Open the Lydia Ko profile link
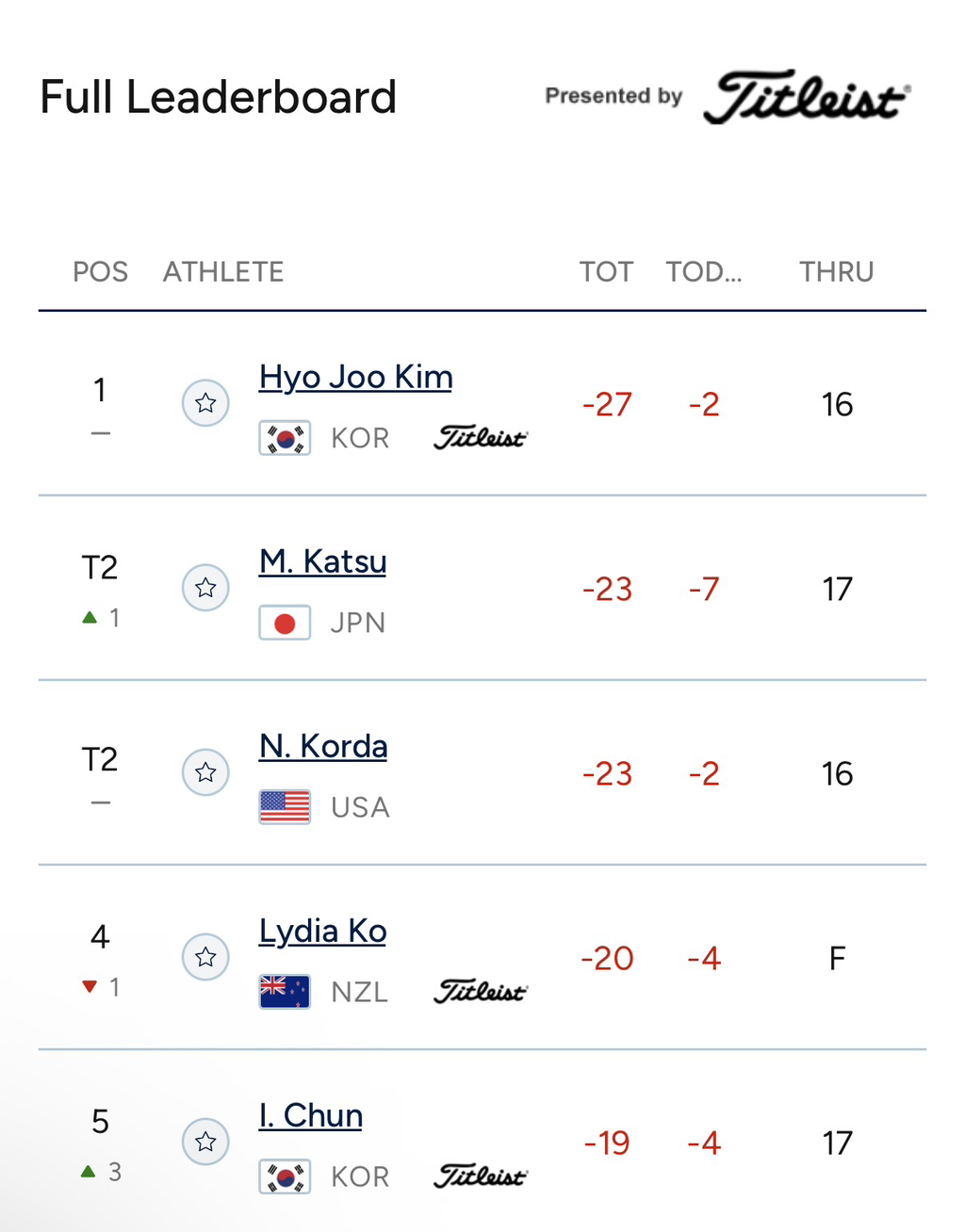965x1232 pixels. [x=323, y=931]
